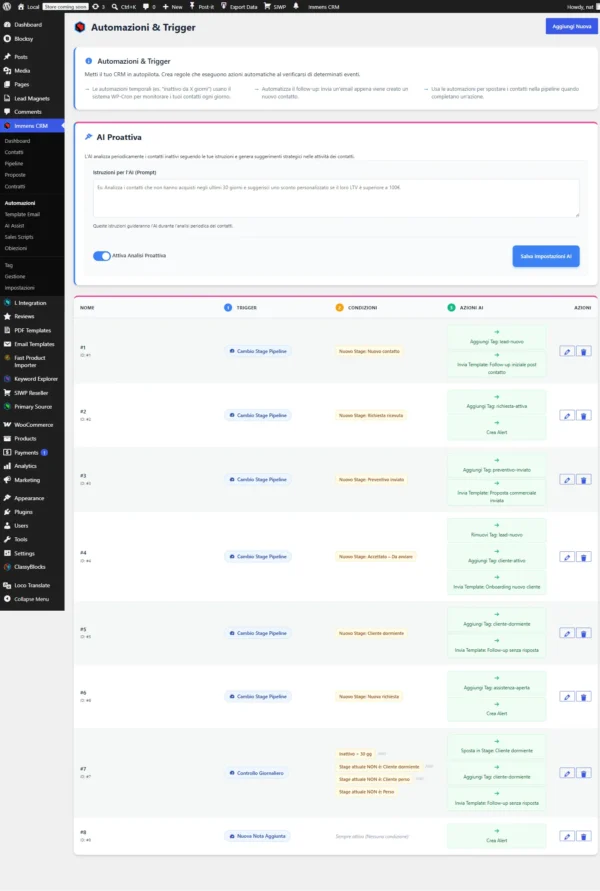Click edit icon for automation #1
The height and width of the screenshot is (891, 600).
pos(567,351)
